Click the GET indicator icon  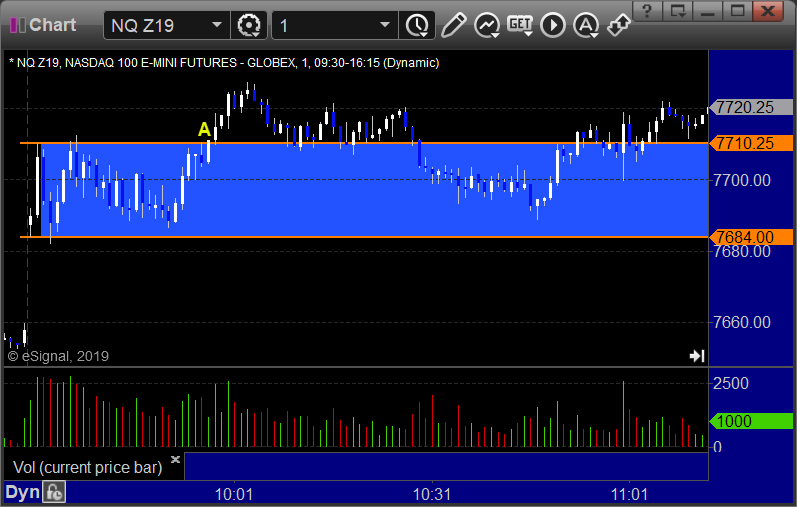tap(520, 25)
